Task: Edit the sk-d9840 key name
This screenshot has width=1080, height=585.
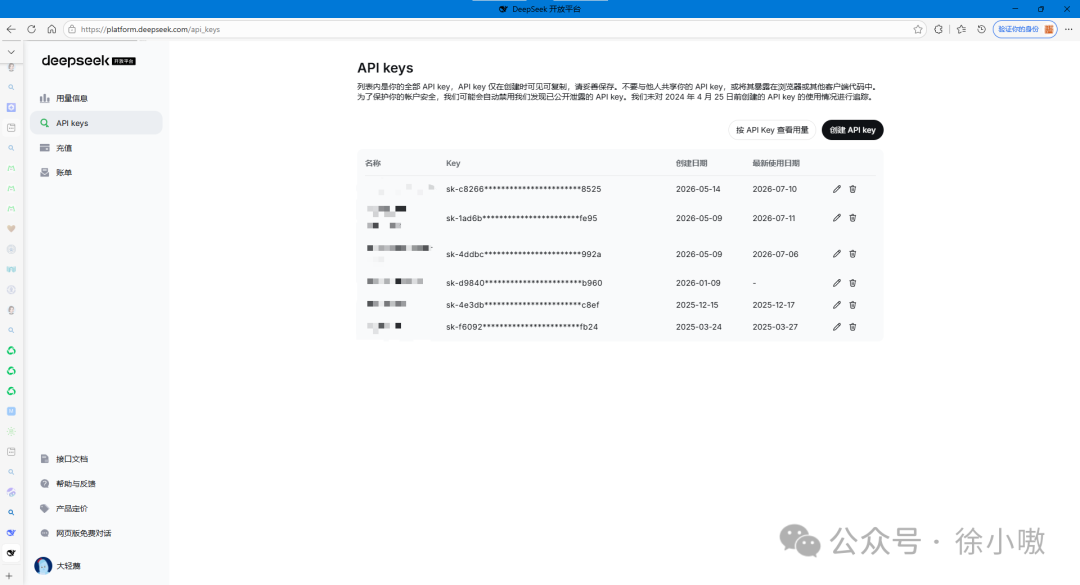Action: click(x=836, y=283)
